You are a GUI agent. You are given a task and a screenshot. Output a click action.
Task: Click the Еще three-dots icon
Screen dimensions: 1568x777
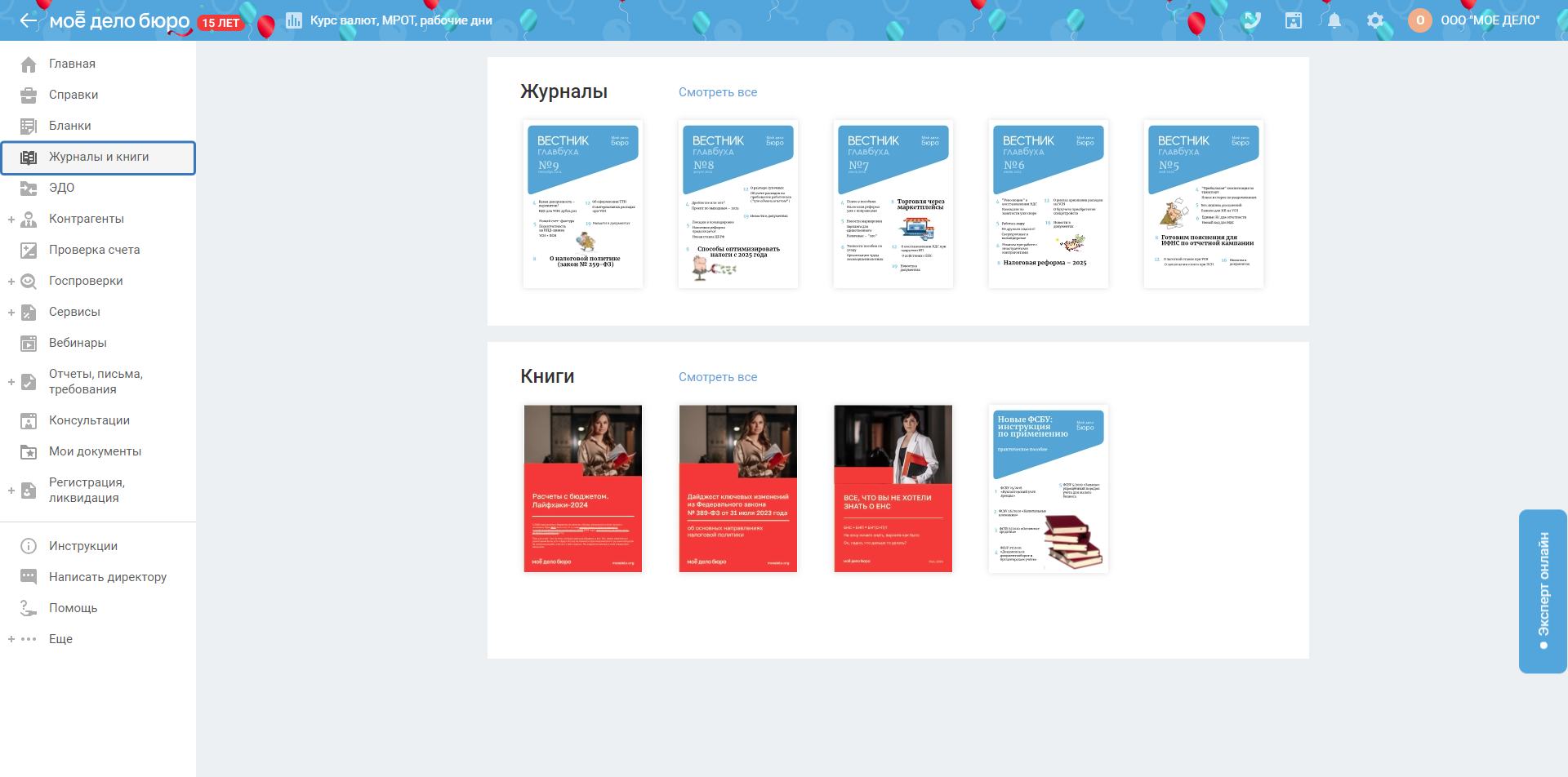pos(29,639)
